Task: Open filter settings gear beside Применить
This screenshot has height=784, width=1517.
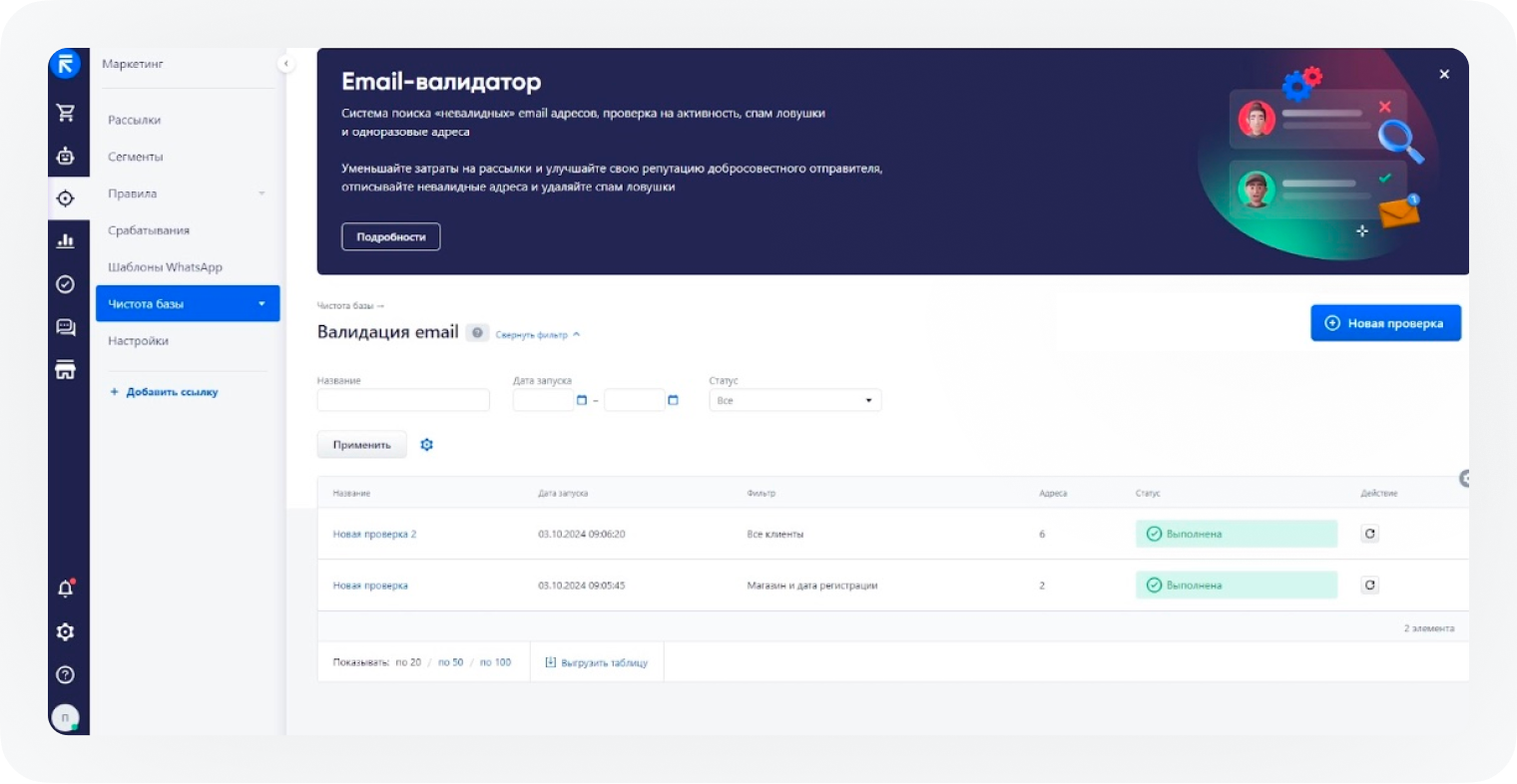Action: click(x=427, y=445)
